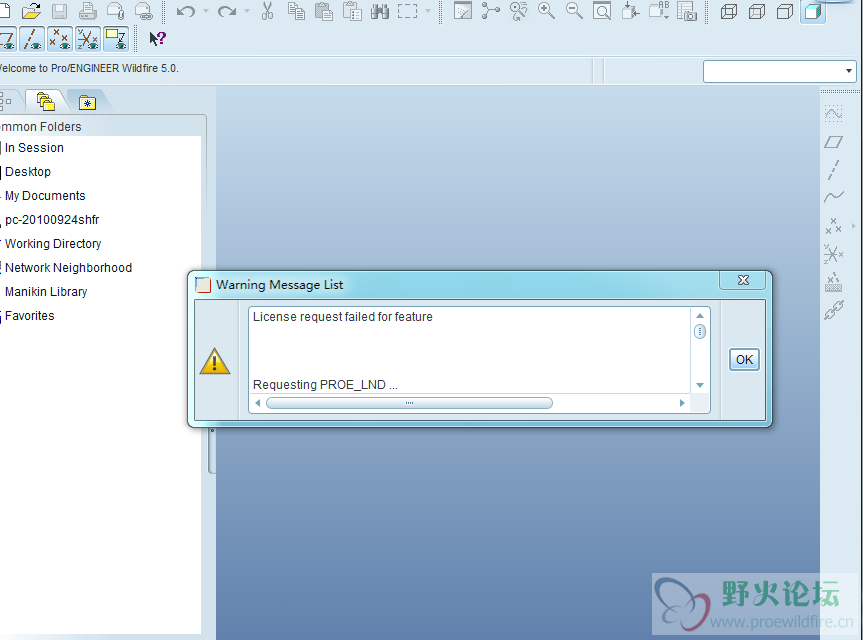Select Shading display style
This screenshot has height=640, width=863.
coord(813,10)
